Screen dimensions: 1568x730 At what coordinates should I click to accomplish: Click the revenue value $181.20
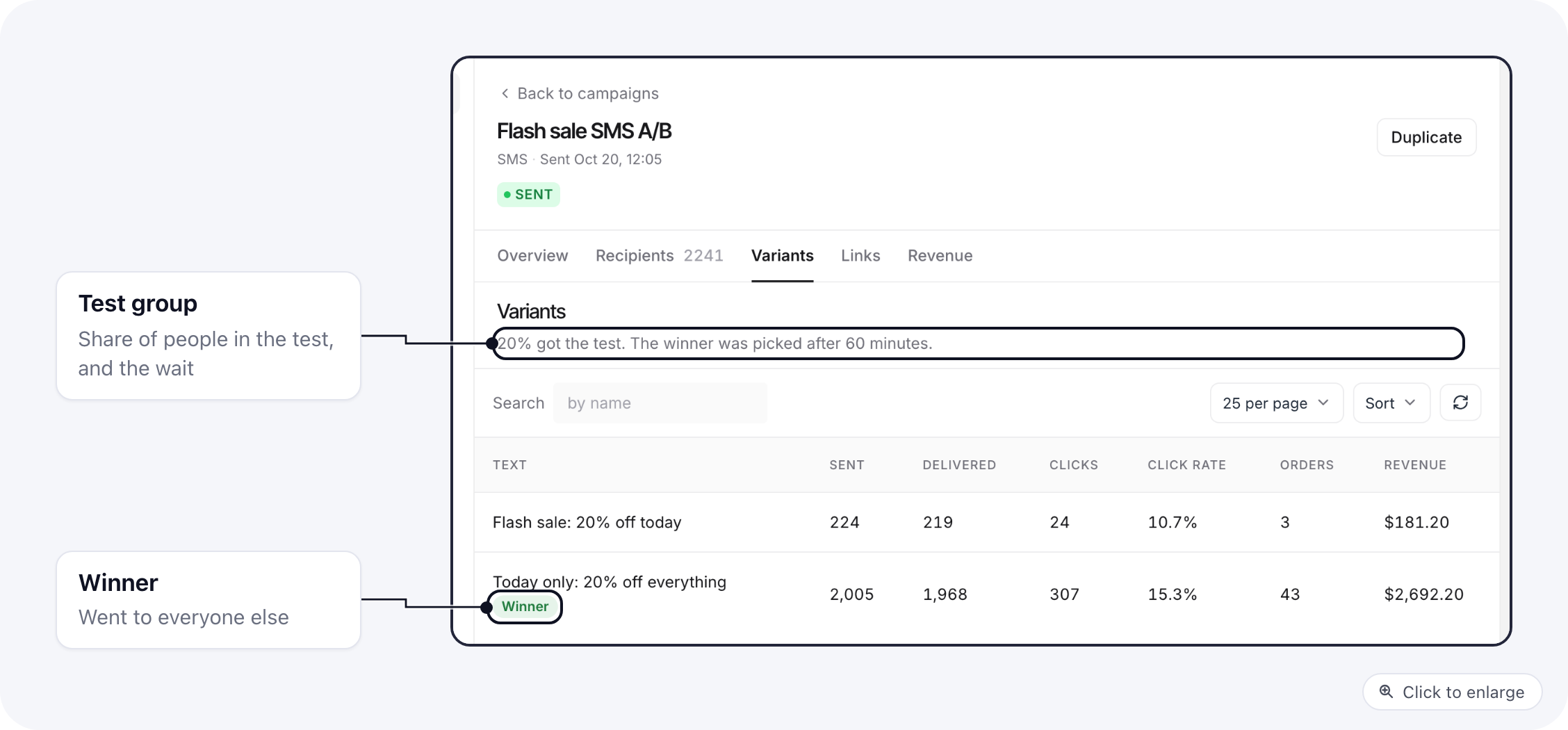(1416, 522)
